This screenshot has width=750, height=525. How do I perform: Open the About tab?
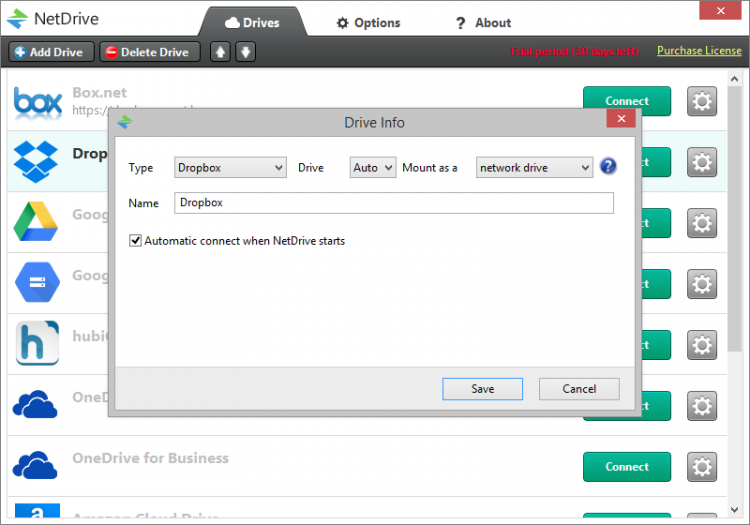tap(483, 22)
